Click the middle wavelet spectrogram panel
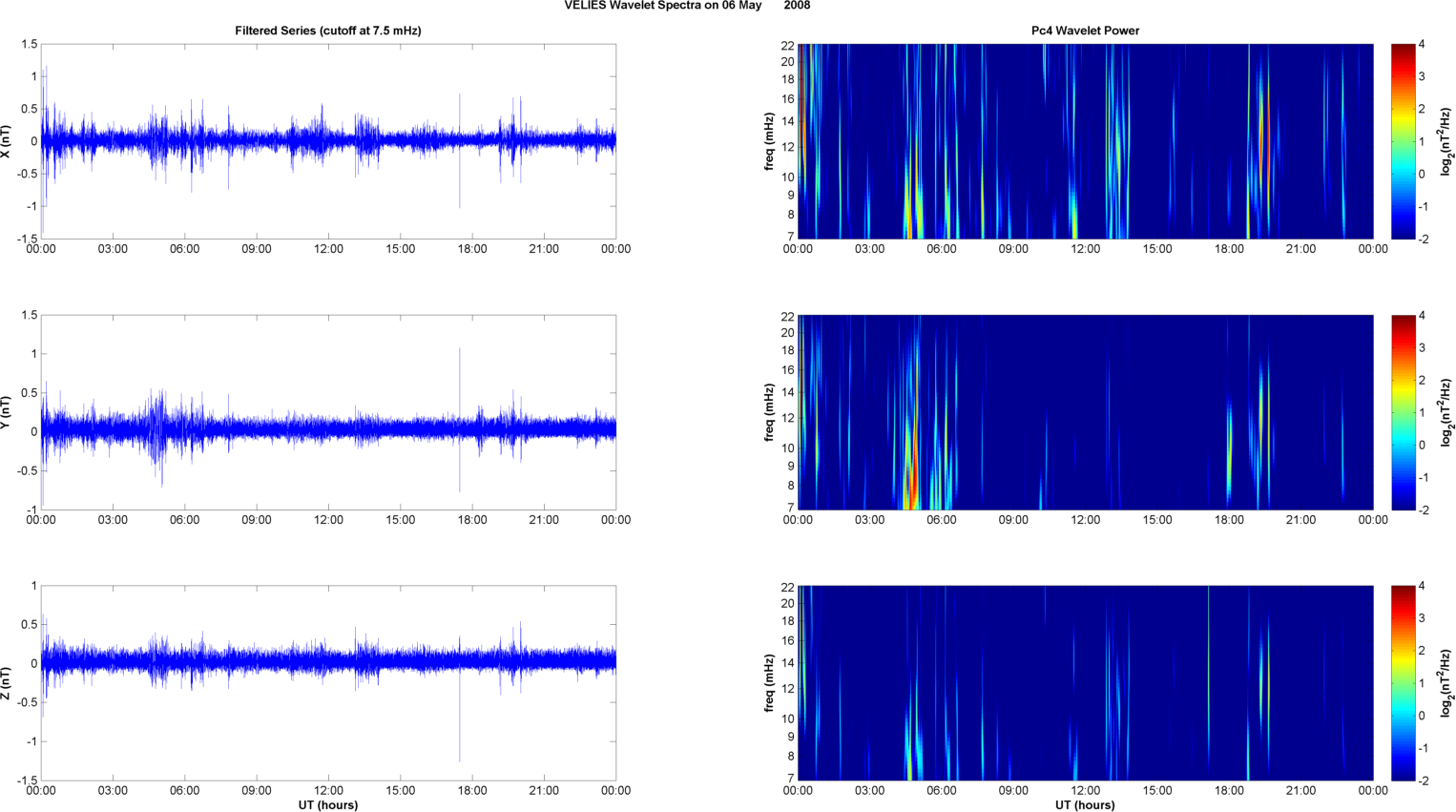 [x=1086, y=412]
